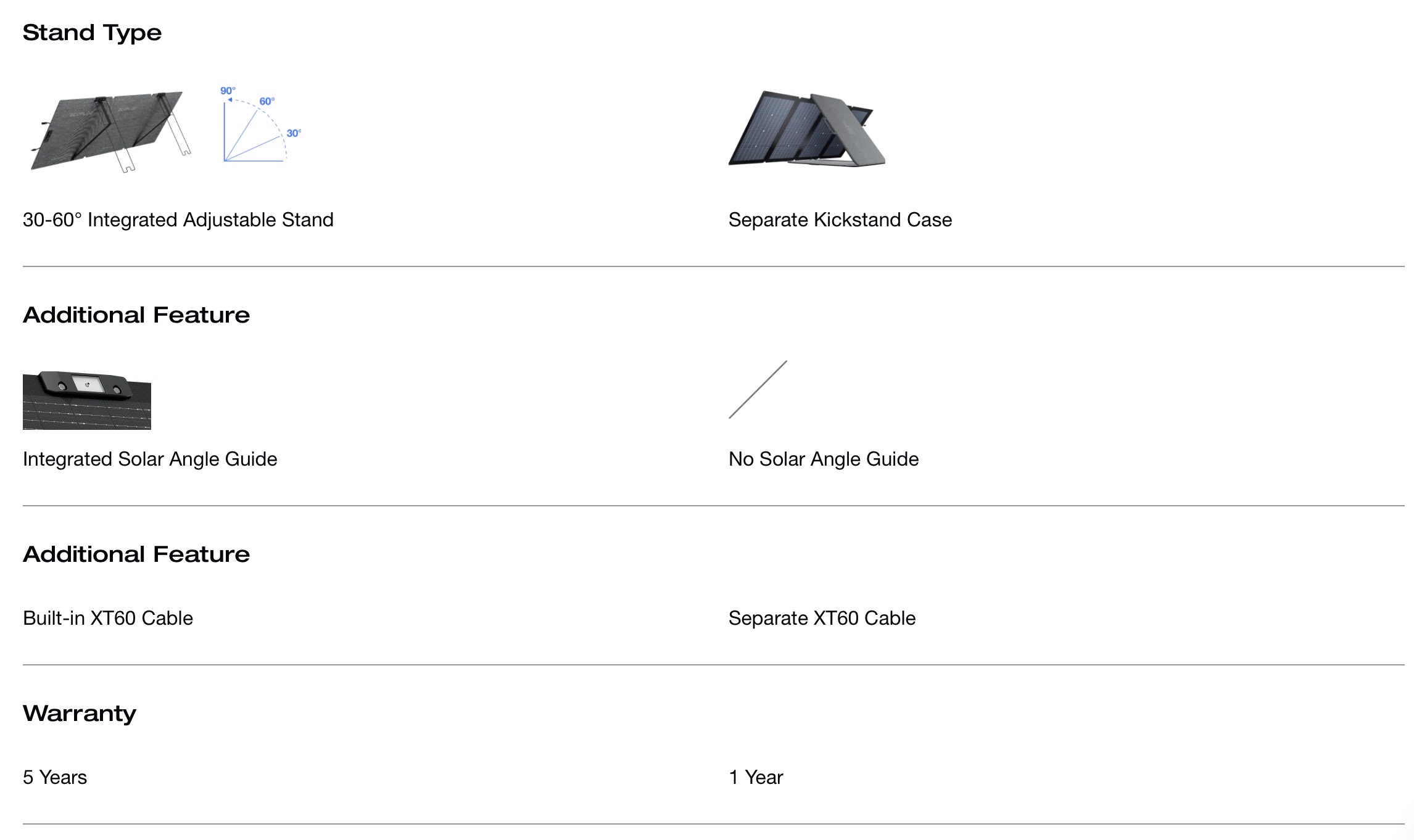Click the solar panel with adjustable stand image
The width and height of the screenshot is (1414, 840).
click(111, 130)
